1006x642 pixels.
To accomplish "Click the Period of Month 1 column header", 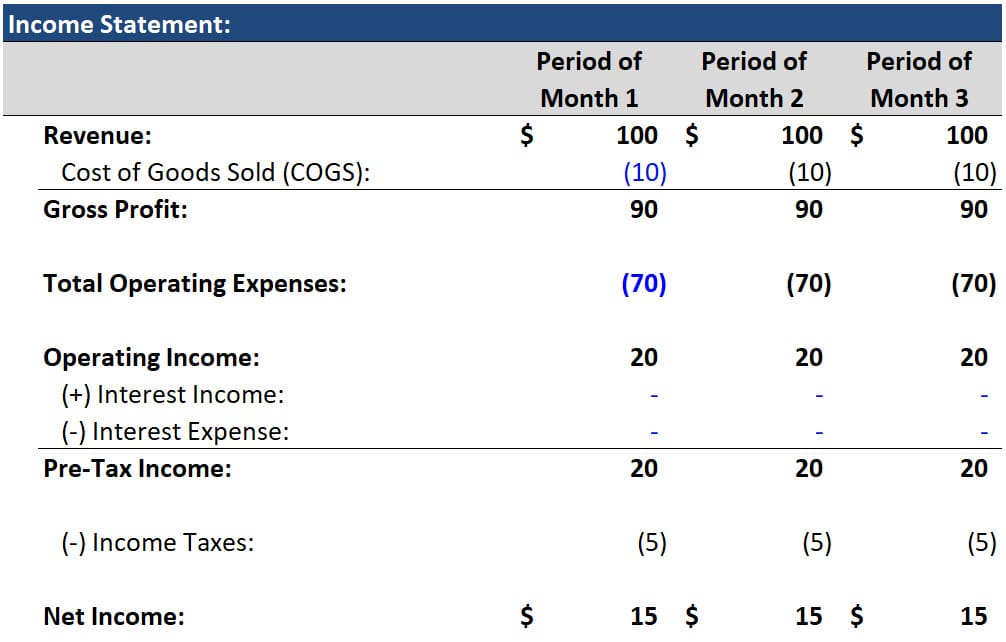I will pos(590,80).
